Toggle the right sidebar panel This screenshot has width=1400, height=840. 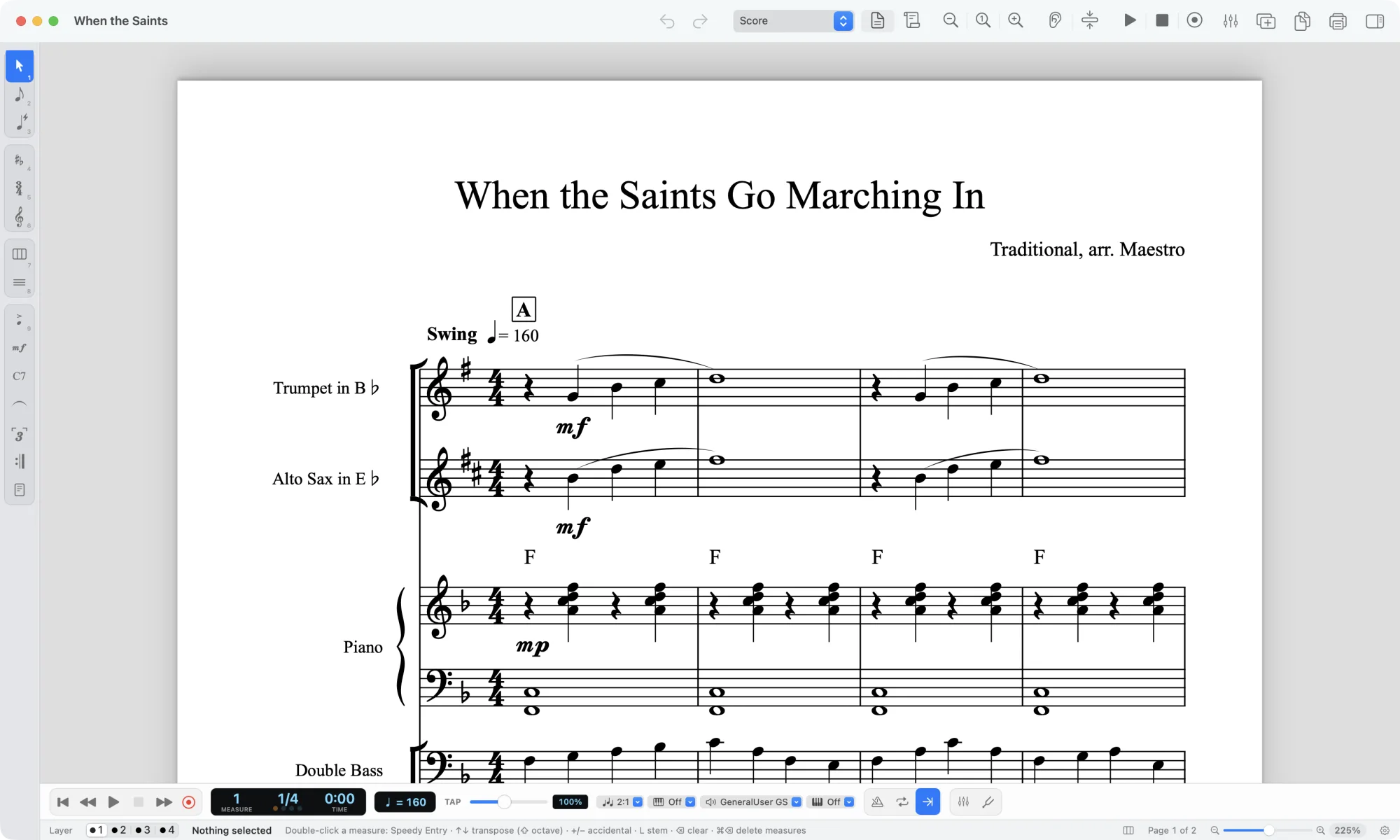(x=1374, y=21)
